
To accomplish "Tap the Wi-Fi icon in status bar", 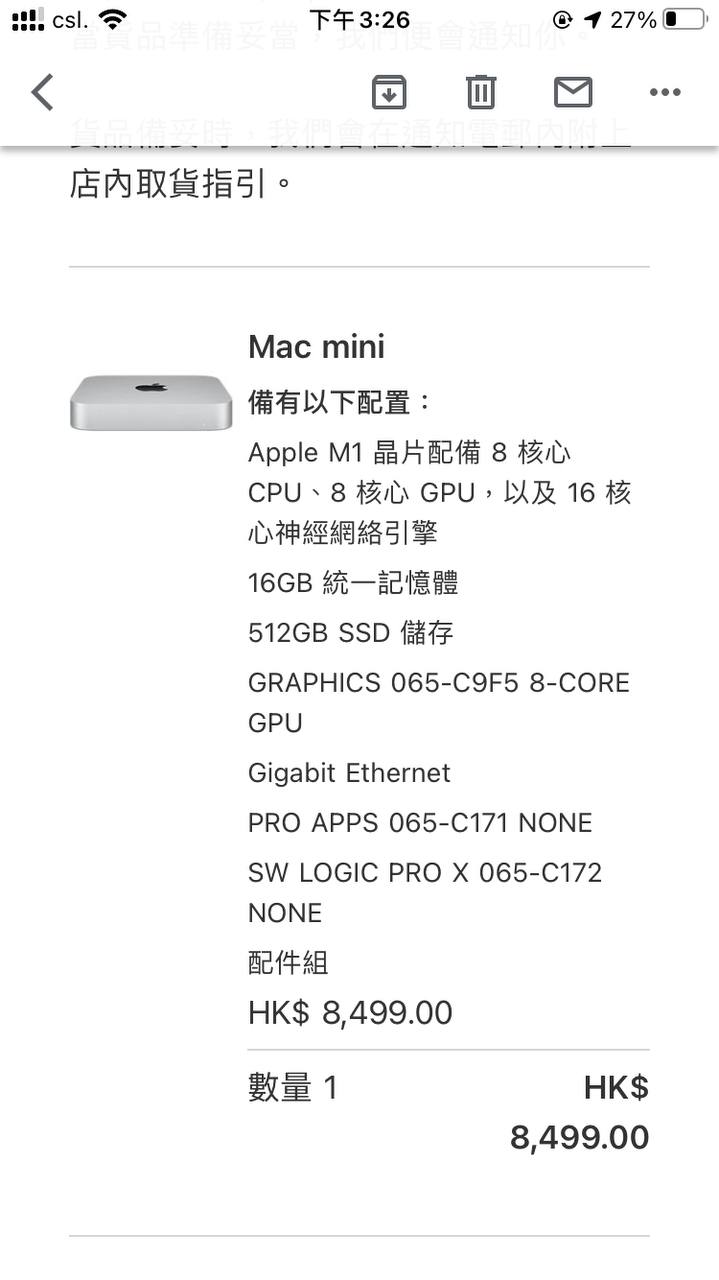I will (x=113, y=19).
